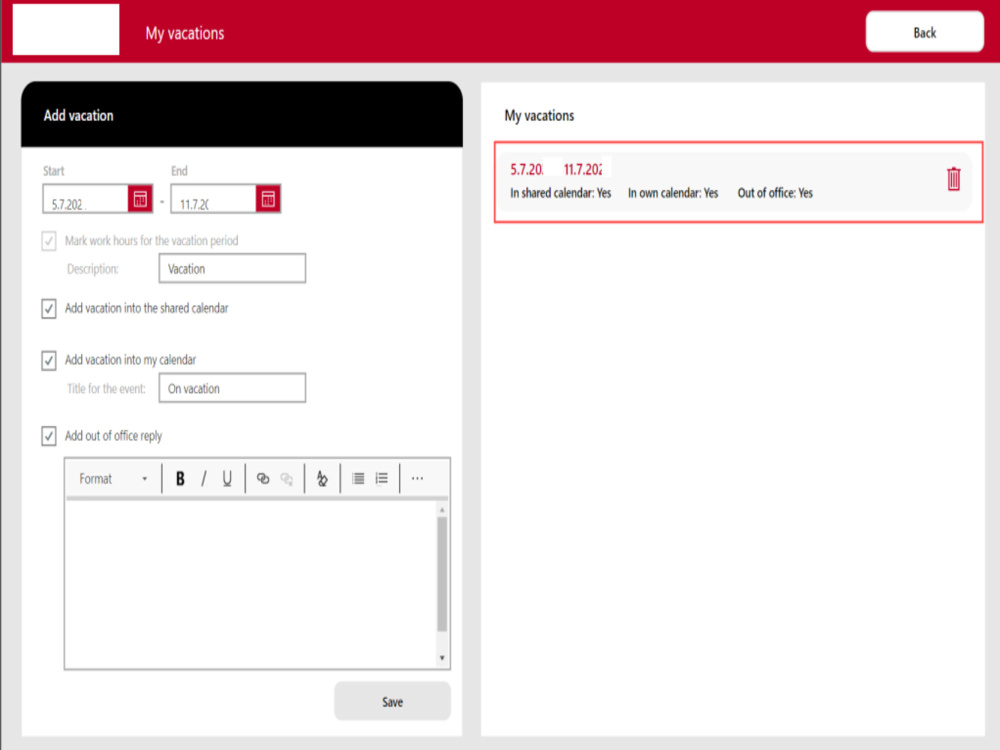Image resolution: width=1000 pixels, height=750 pixels.
Task: Click the Back button
Action: 925,33
